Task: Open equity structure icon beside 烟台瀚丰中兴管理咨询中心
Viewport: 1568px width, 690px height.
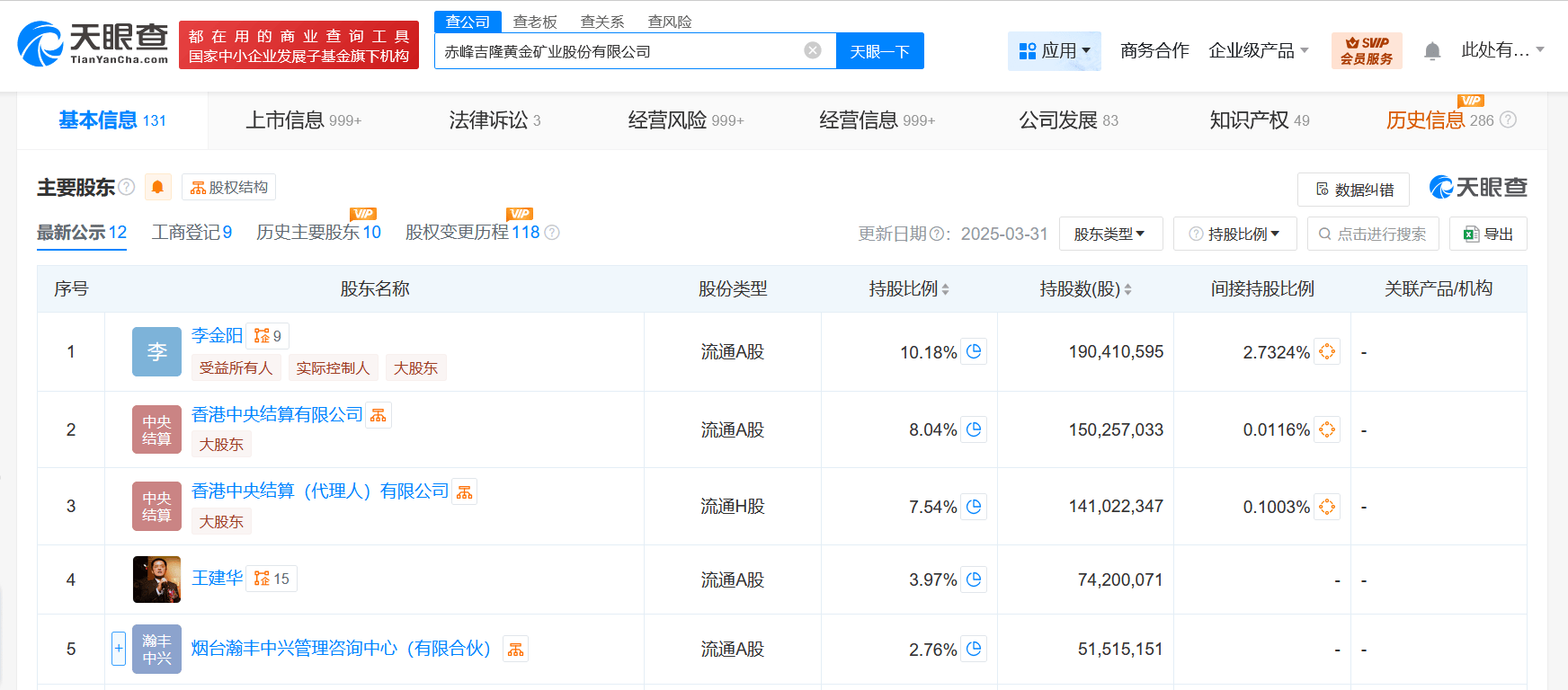Action: (515, 650)
